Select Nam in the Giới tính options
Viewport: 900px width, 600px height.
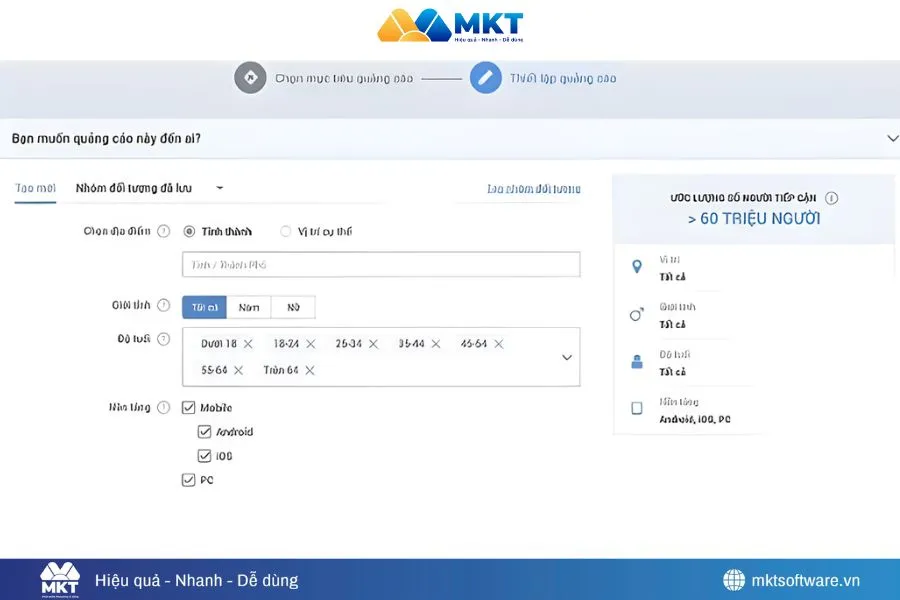point(248,306)
